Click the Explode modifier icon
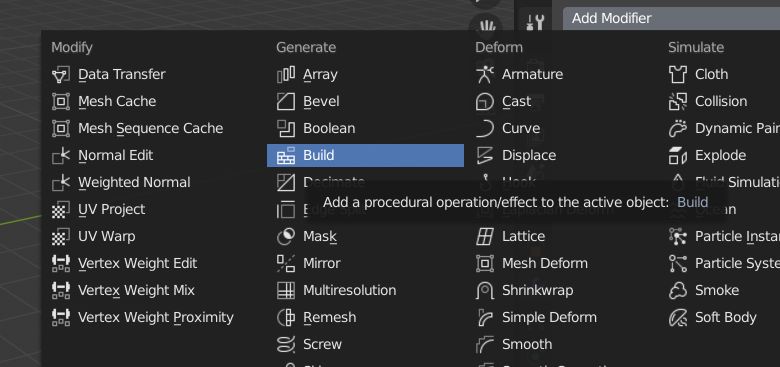 click(678, 156)
